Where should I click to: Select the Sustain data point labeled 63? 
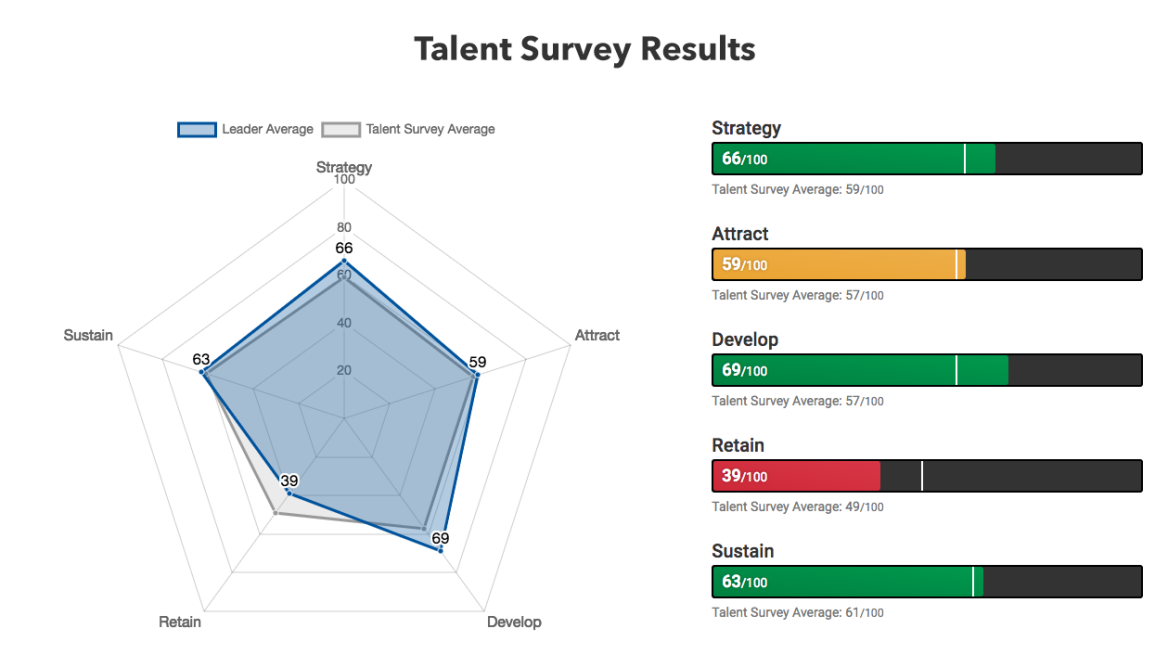pyautogui.click(x=202, y=372)
